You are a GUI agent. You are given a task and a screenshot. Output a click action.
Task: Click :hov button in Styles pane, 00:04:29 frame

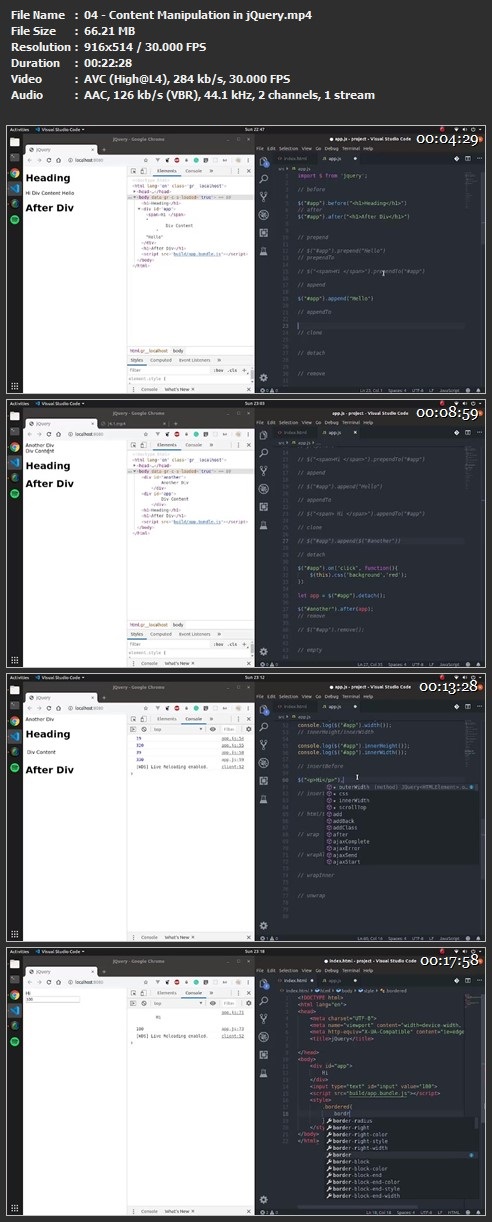point(218,370)
